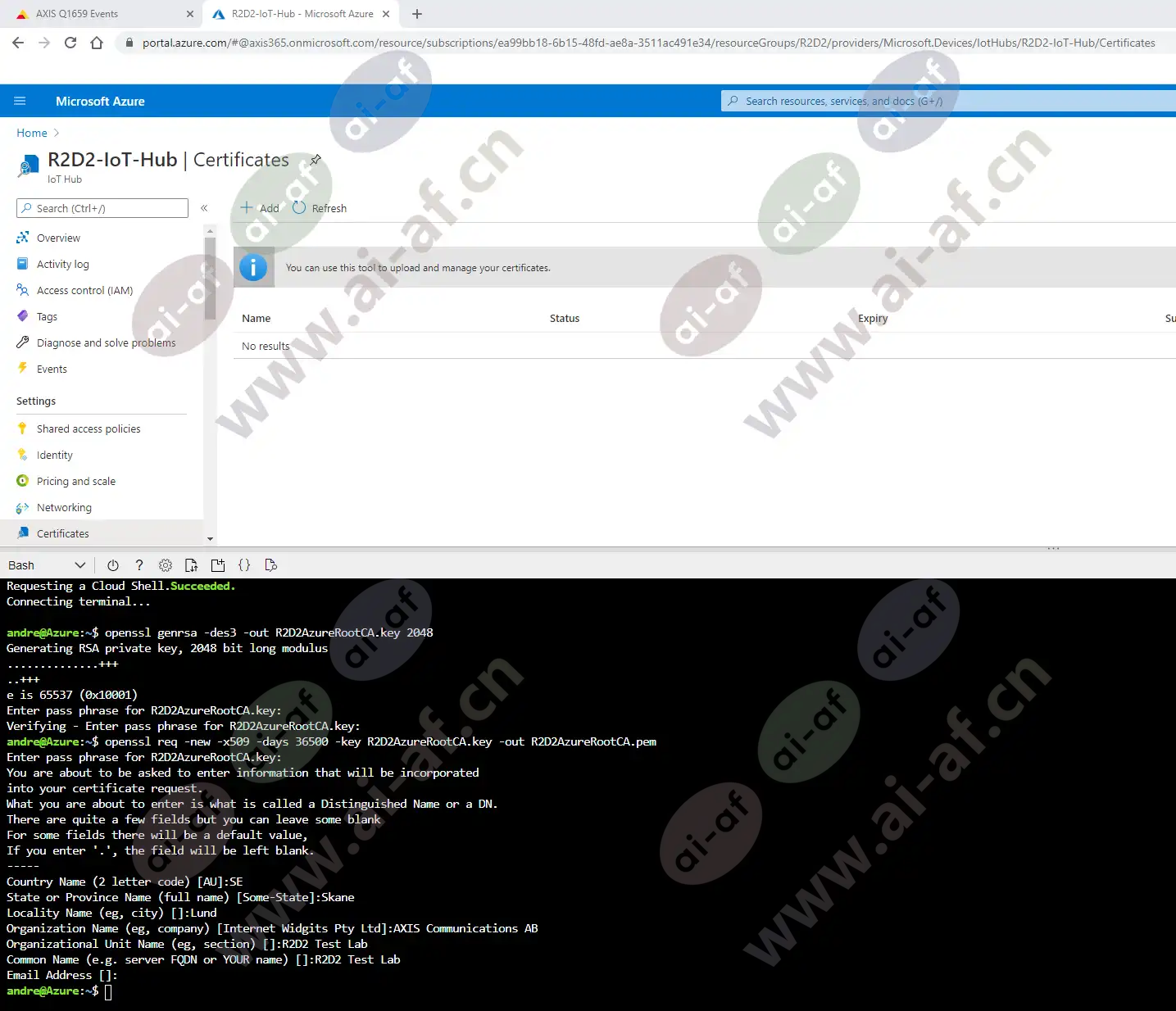The image size is (1176, 1011).
Task: Open a new browser tab
Action: (x=417, y=14)
